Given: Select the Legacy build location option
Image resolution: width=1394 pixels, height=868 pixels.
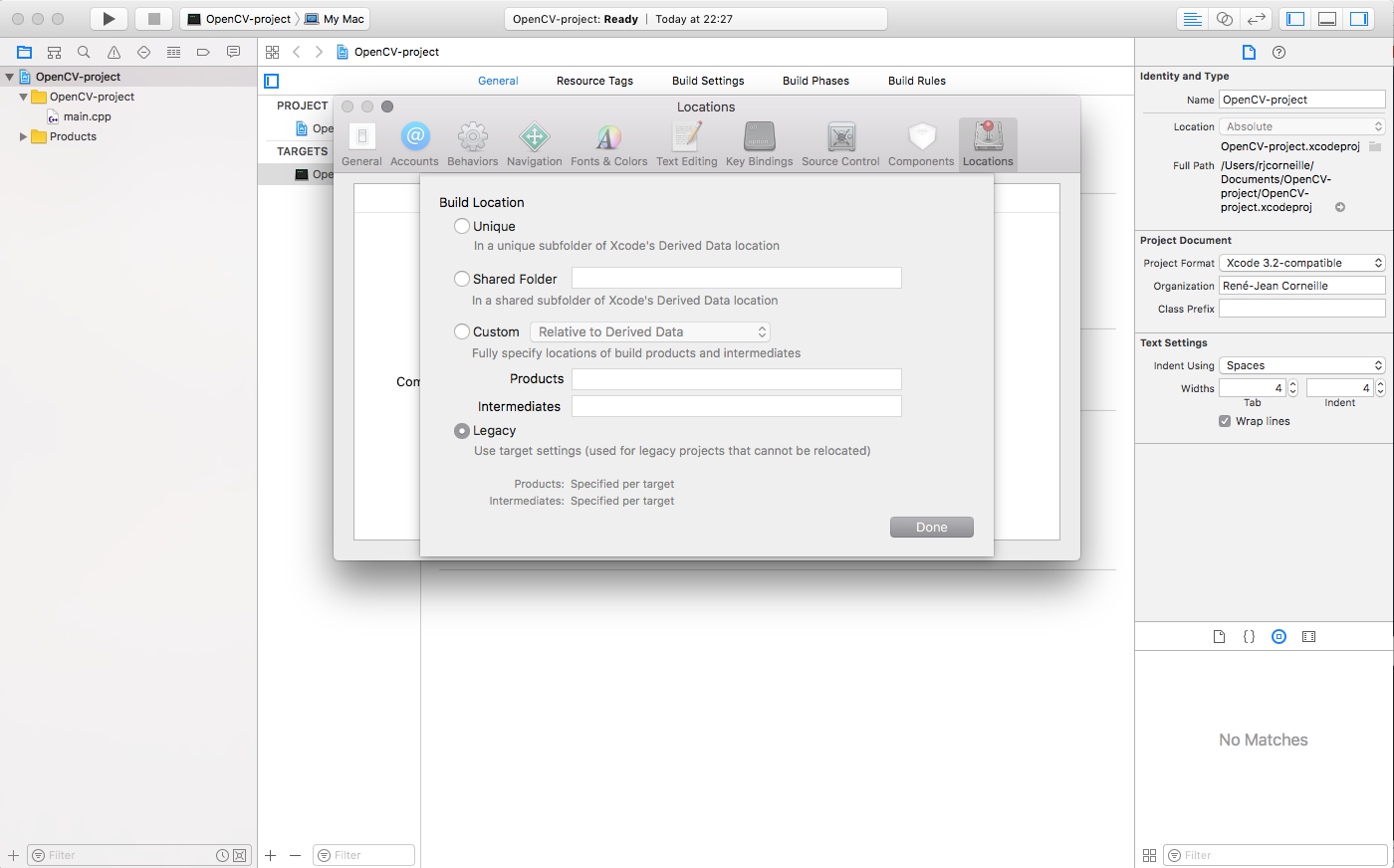Looking at the screenshot, I should pos(462,431).
